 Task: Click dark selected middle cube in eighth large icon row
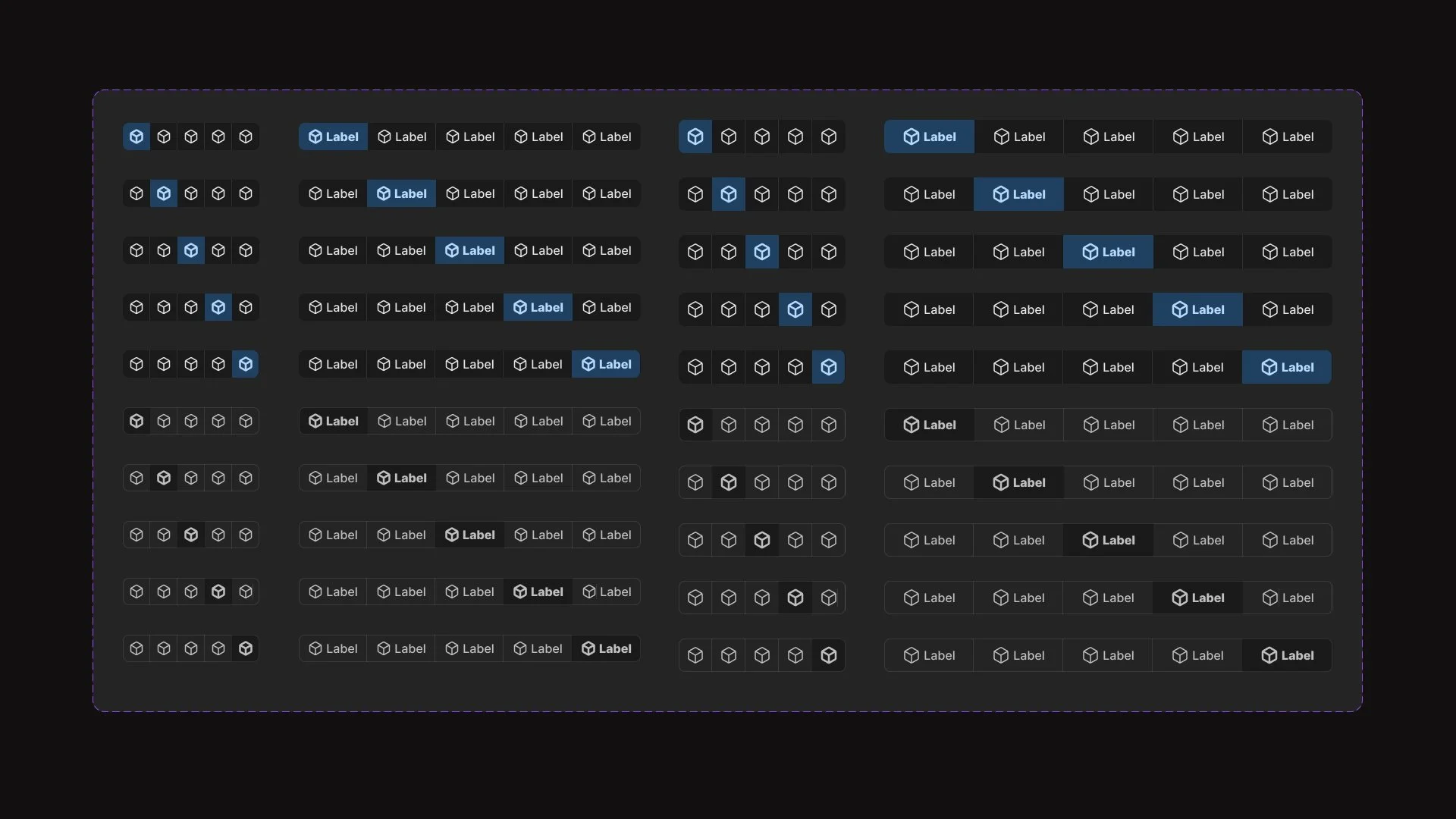761,540
